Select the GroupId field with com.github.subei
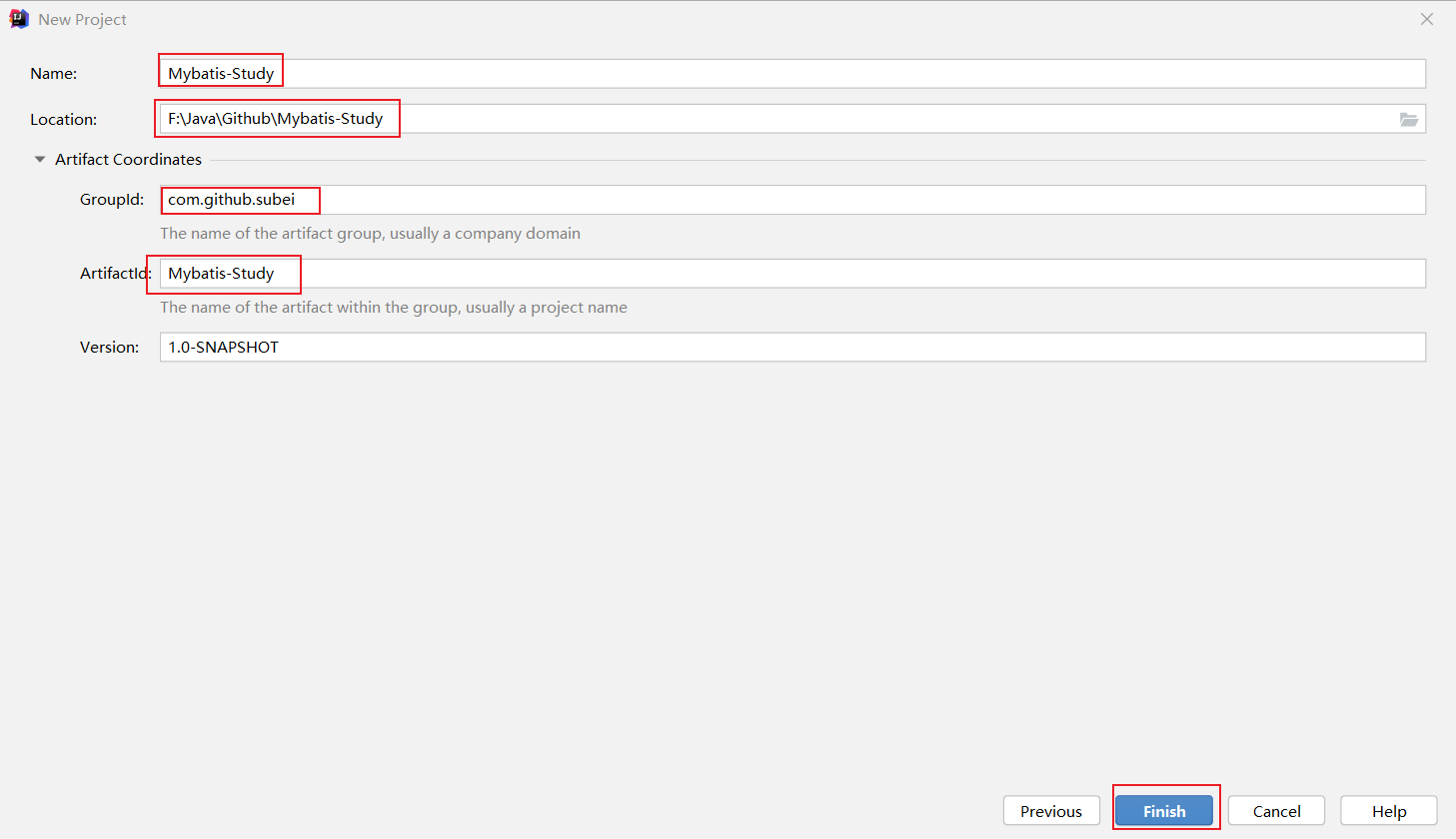 [x=792, y=200]
